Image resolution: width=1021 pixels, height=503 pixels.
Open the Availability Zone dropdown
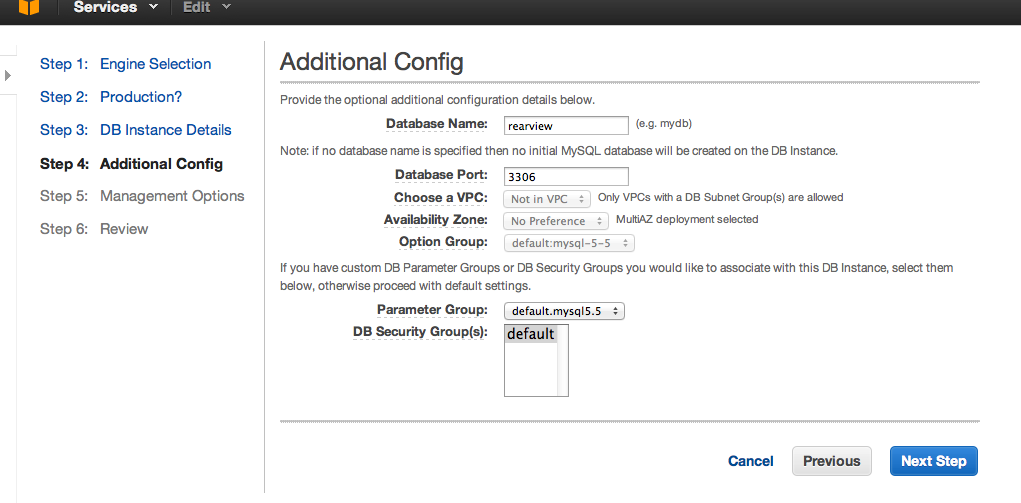pos(555,221)
